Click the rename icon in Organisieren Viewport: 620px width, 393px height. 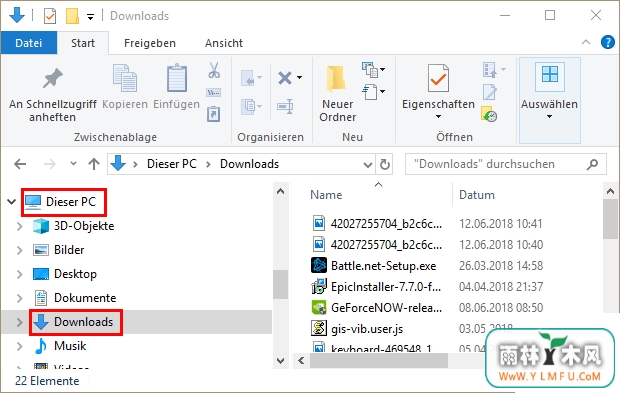pyautogui.click(x=285, y=106)
